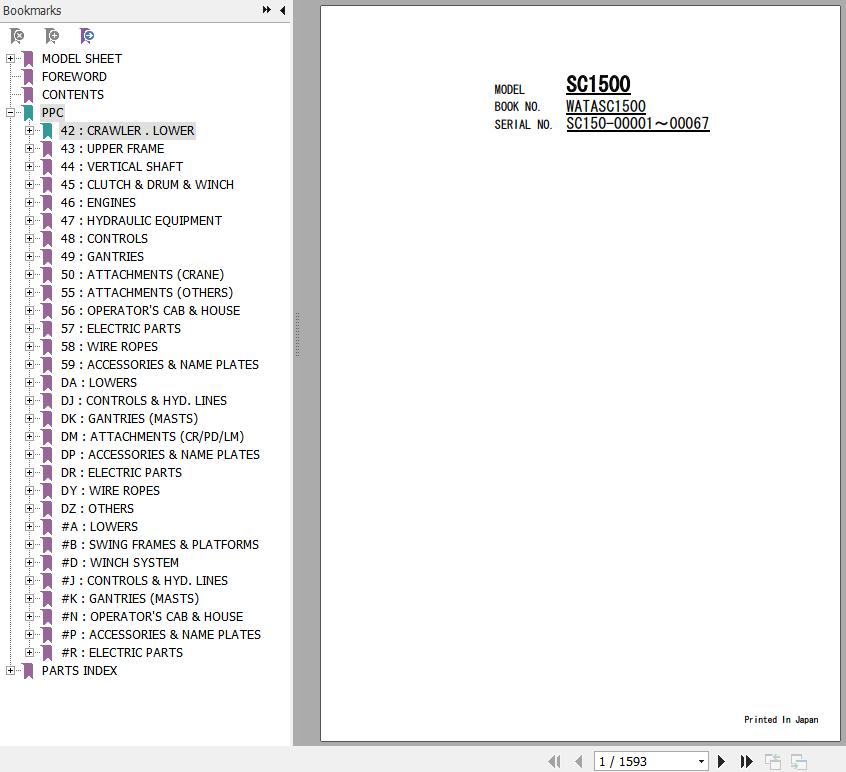Open 44 : VERTICAL SHAFT bookmark
This screenshot has width=846, height=772.
(121, 166)
